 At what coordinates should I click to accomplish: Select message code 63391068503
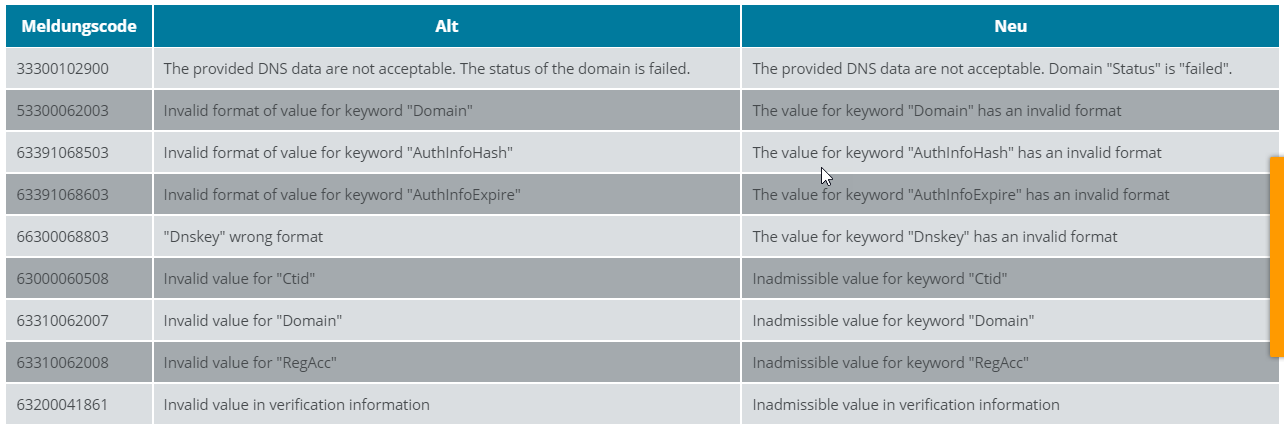click(63, 153)
